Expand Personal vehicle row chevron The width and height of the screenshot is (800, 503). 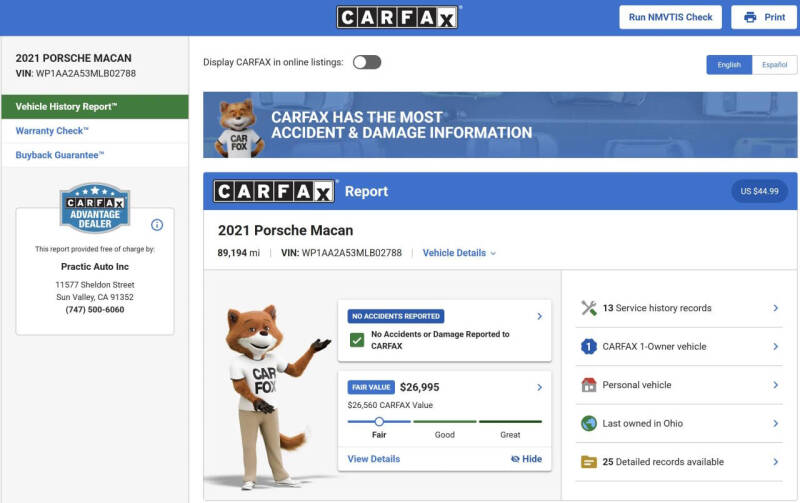click(776, 385)
